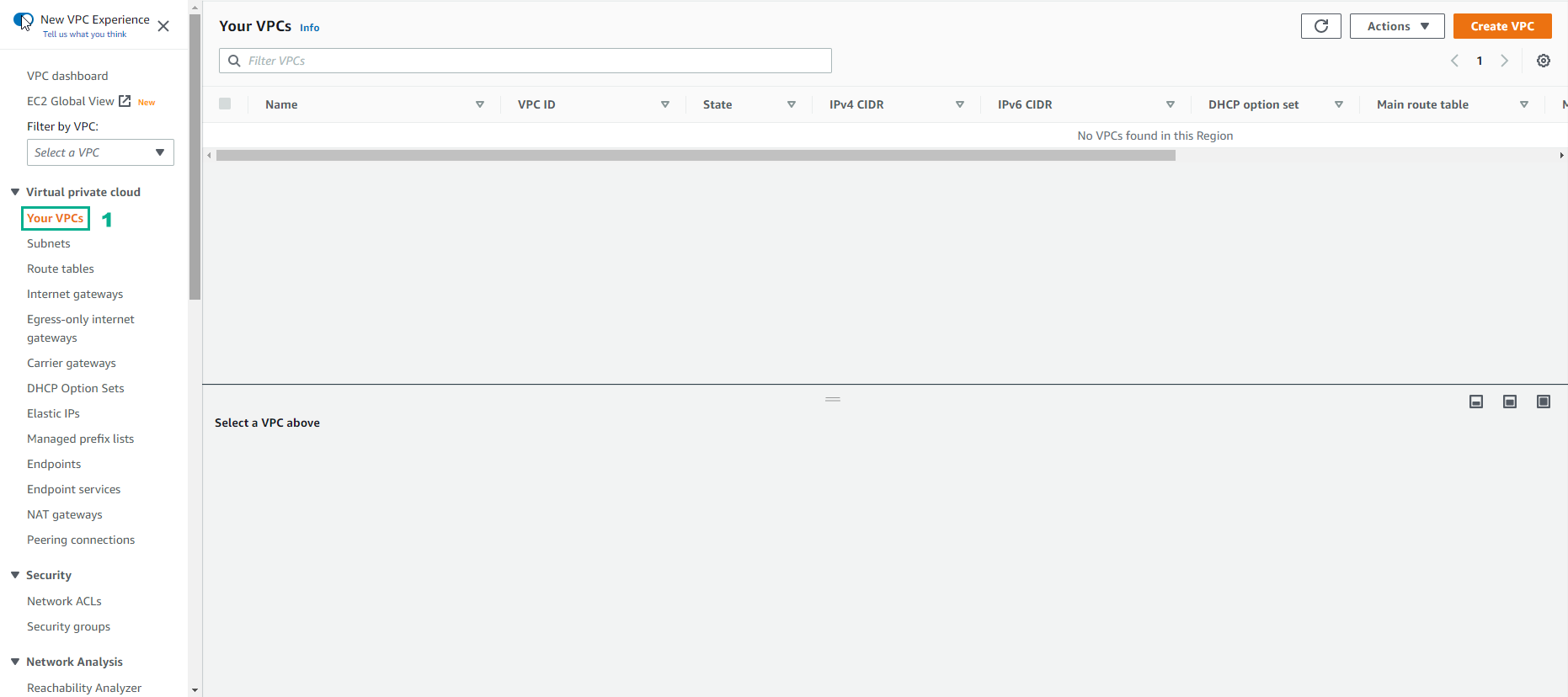Open Endpoints page
The width and height of the screenshot is (1568, 697).
click(54, 464)
